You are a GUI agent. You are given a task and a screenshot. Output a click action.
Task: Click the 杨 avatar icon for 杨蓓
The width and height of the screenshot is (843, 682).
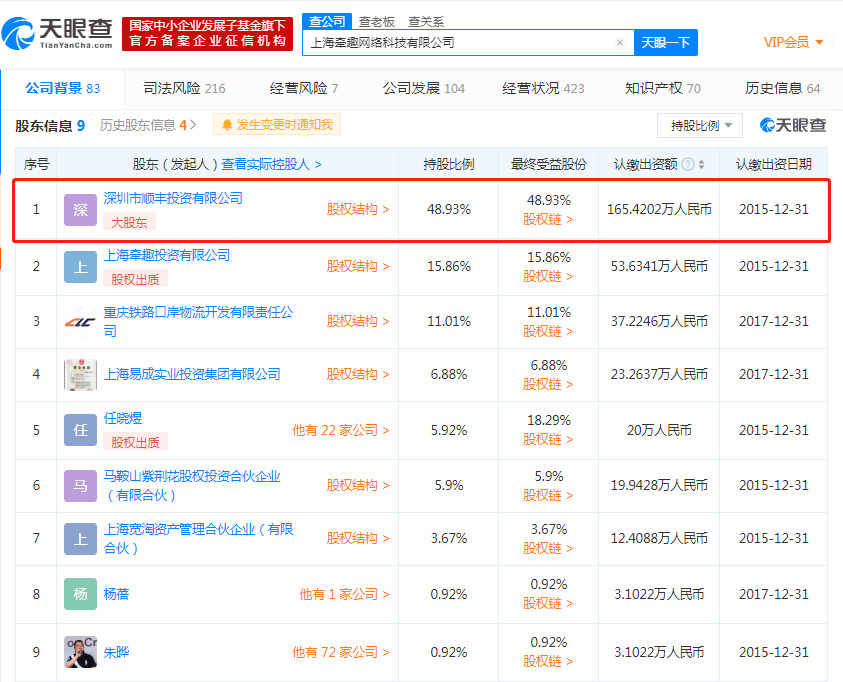click(80, 594)
